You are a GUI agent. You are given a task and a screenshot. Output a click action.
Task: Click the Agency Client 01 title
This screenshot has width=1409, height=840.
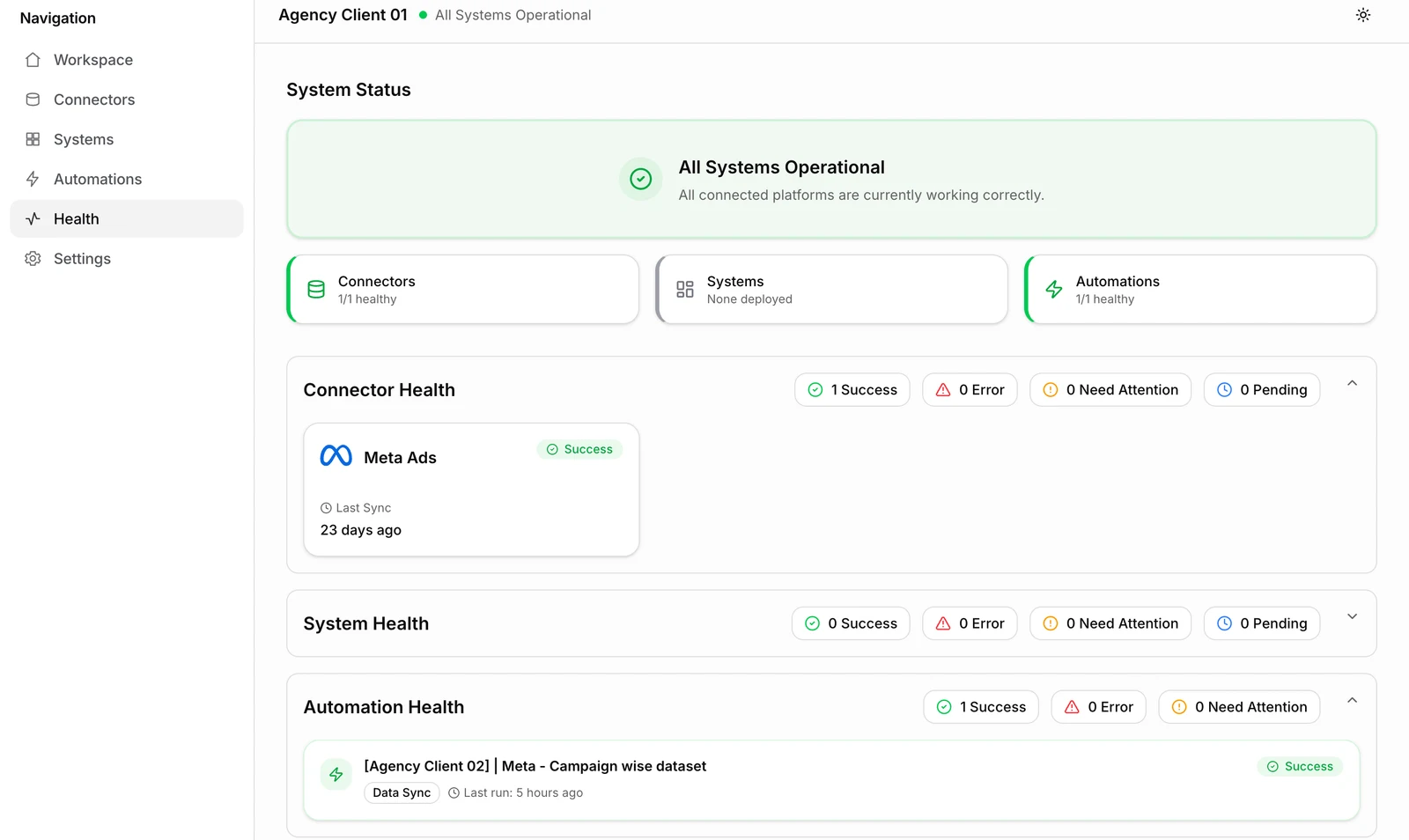343,15
